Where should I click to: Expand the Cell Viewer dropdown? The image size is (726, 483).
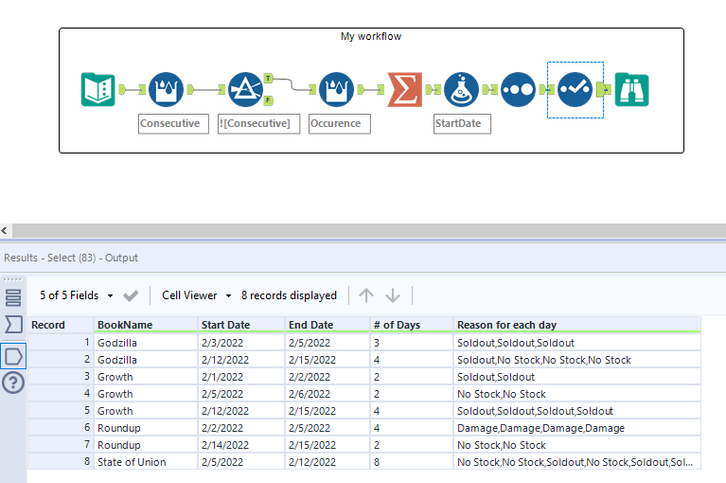(196, 296)
